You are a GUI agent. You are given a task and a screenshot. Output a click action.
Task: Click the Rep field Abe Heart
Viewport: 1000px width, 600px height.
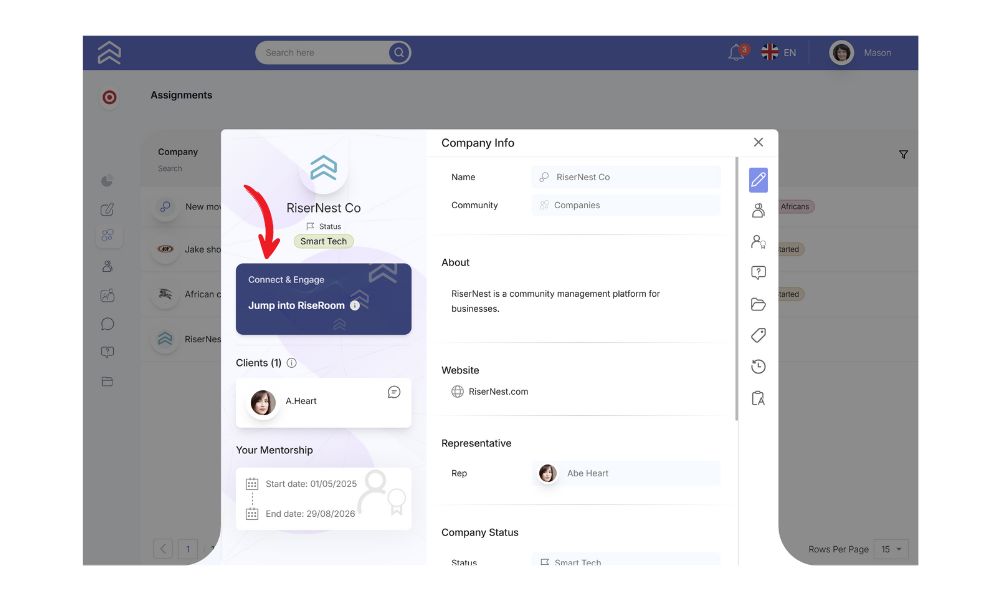click(626, 473)
